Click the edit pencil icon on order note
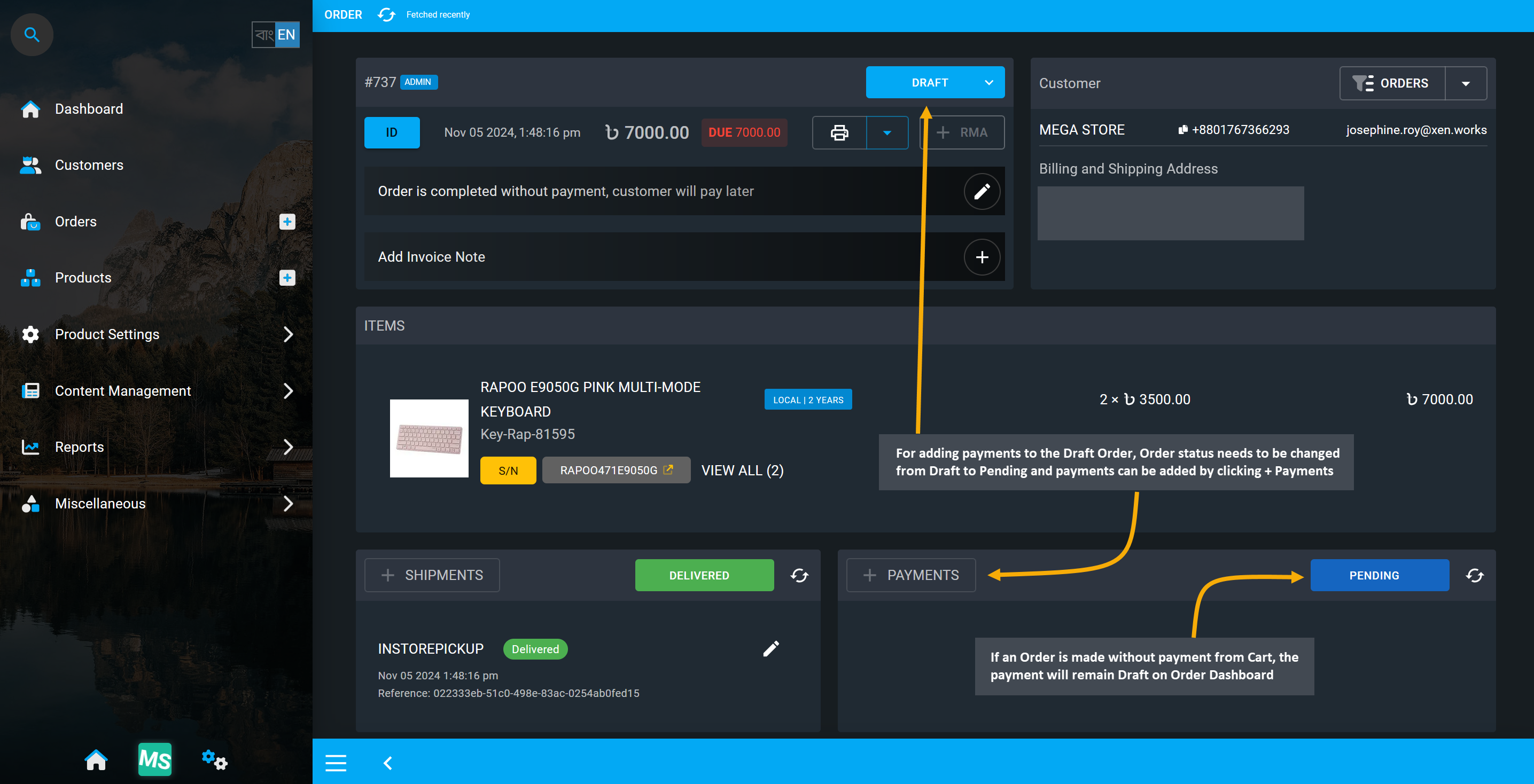1534x784 pixels. coord(982,190)
